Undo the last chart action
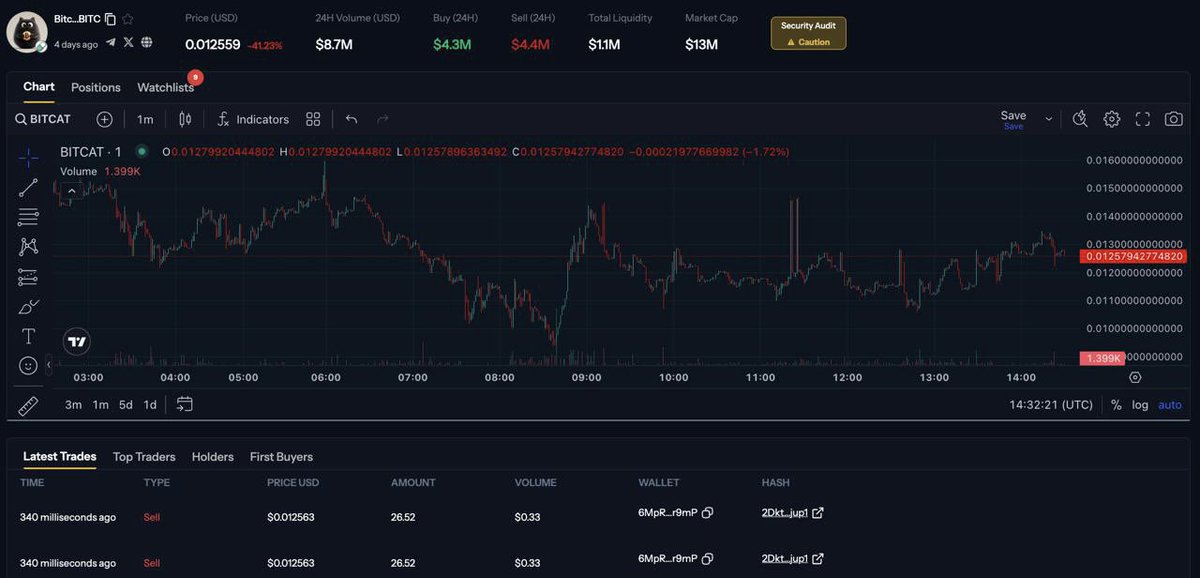Viewport: 1200px width, 578px height. tap(351, 119)
